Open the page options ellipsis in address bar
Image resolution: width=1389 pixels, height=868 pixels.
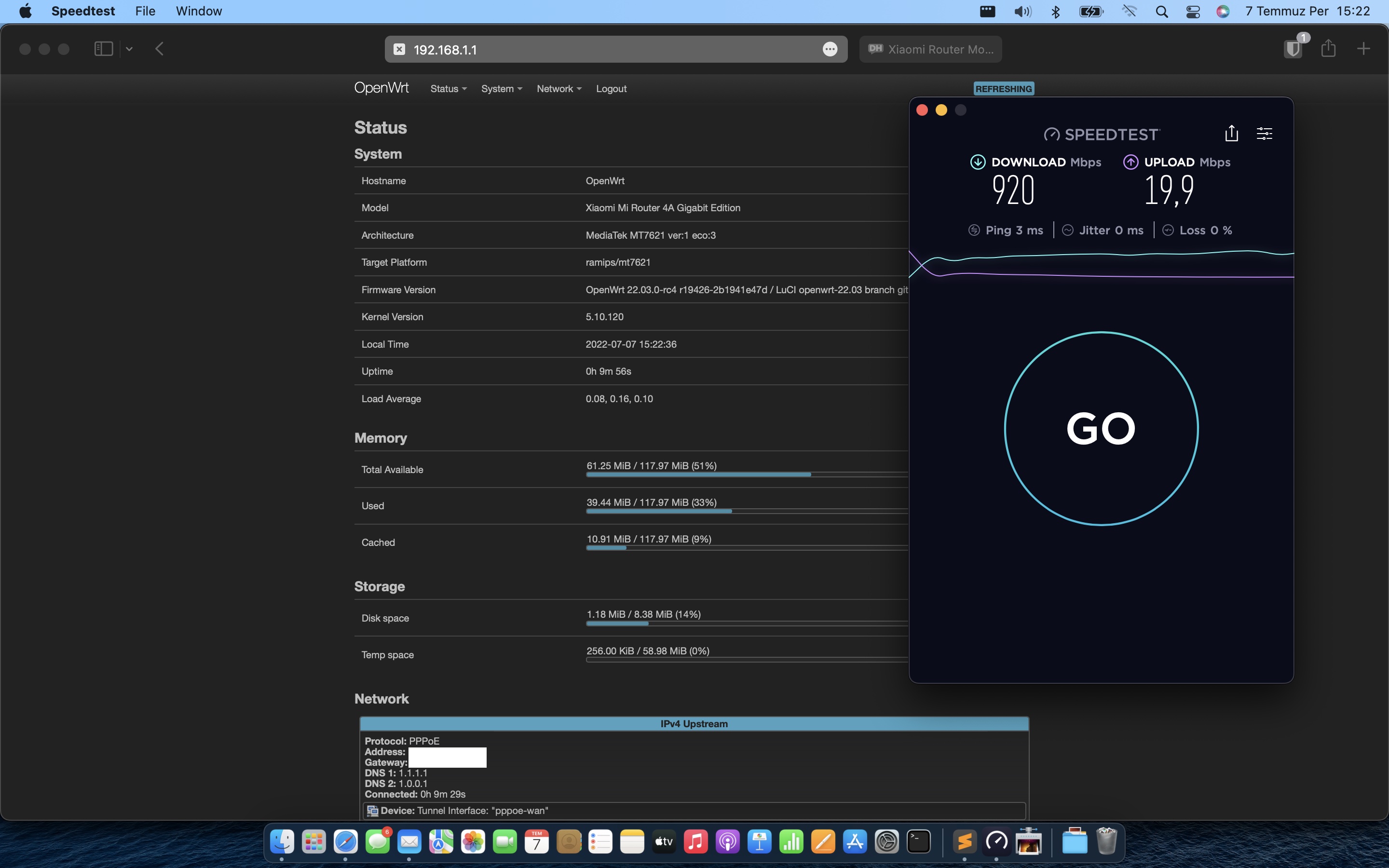pos(830,49)
